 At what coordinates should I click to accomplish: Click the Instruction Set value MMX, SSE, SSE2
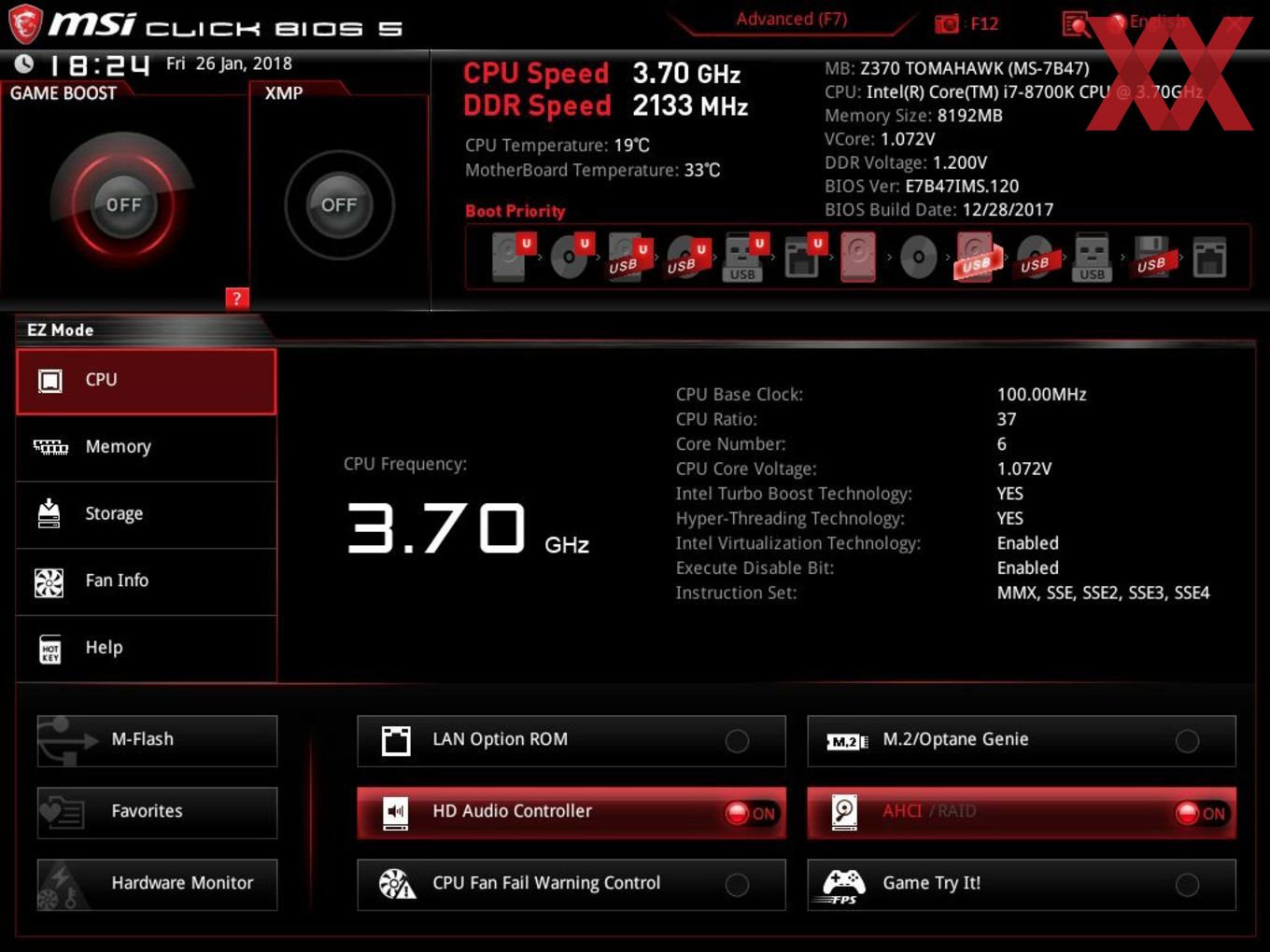click(x=1104, y=593)
